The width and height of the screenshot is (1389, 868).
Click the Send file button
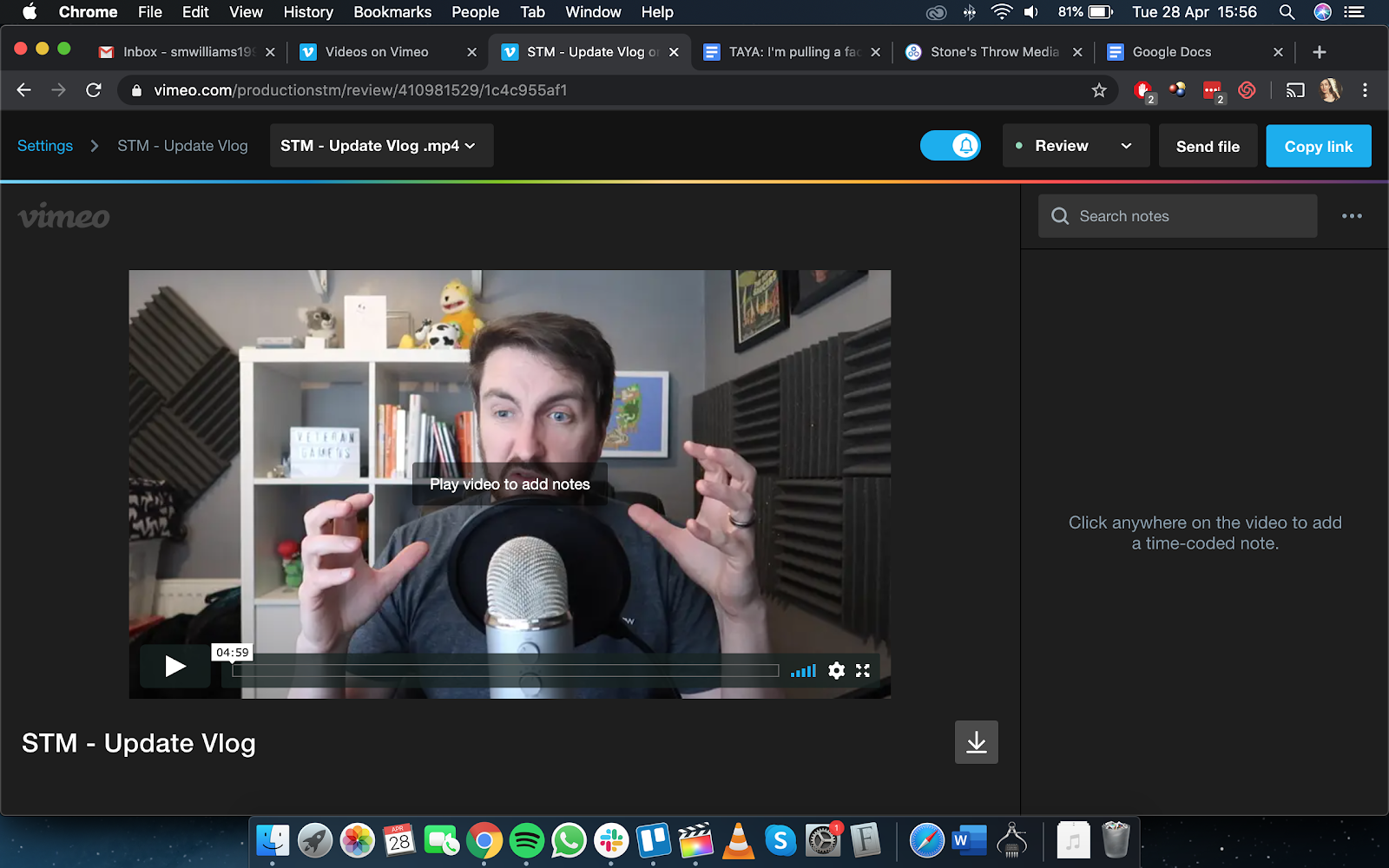(x=1208, y=147)
